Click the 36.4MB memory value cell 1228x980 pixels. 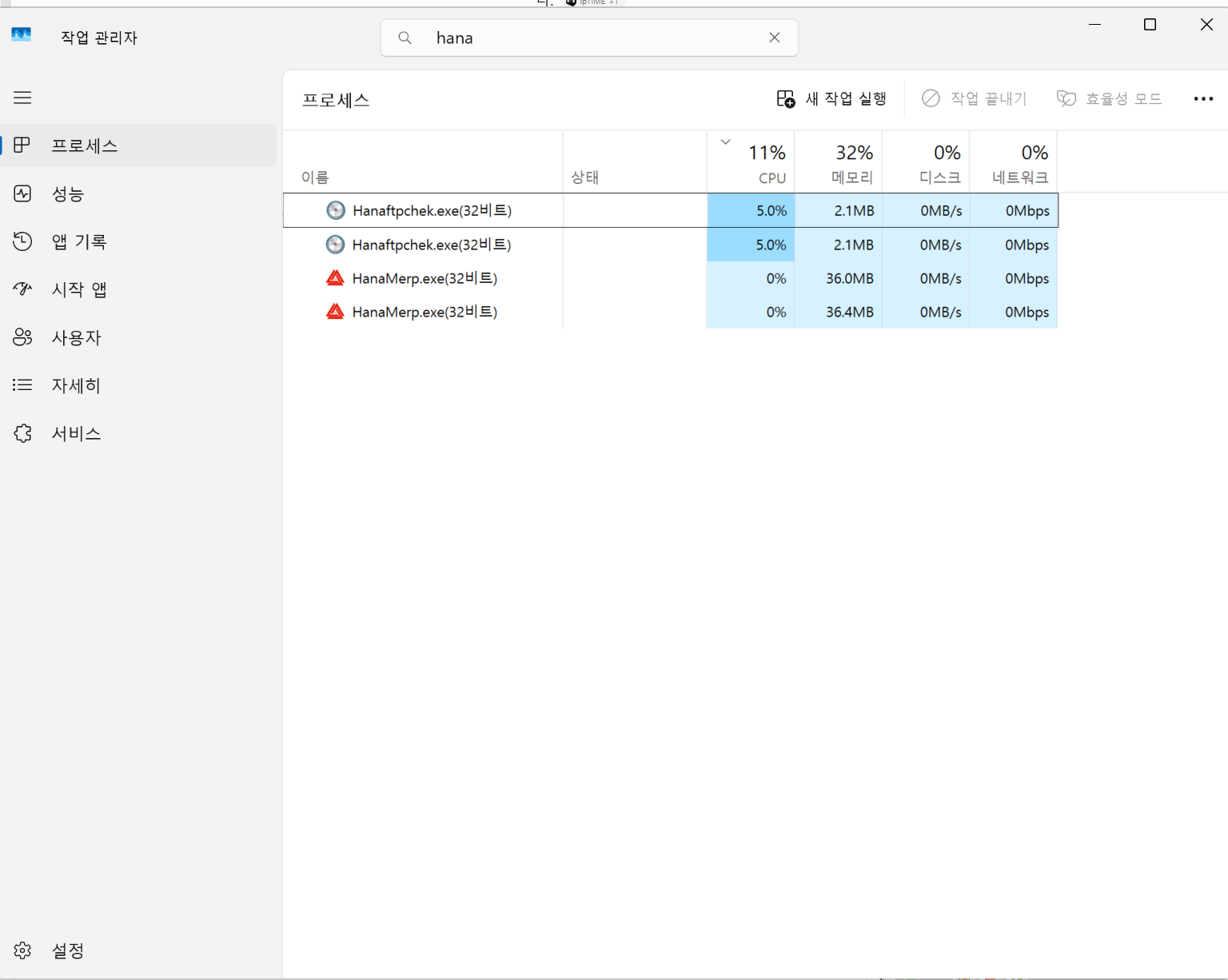coord(839,312)
